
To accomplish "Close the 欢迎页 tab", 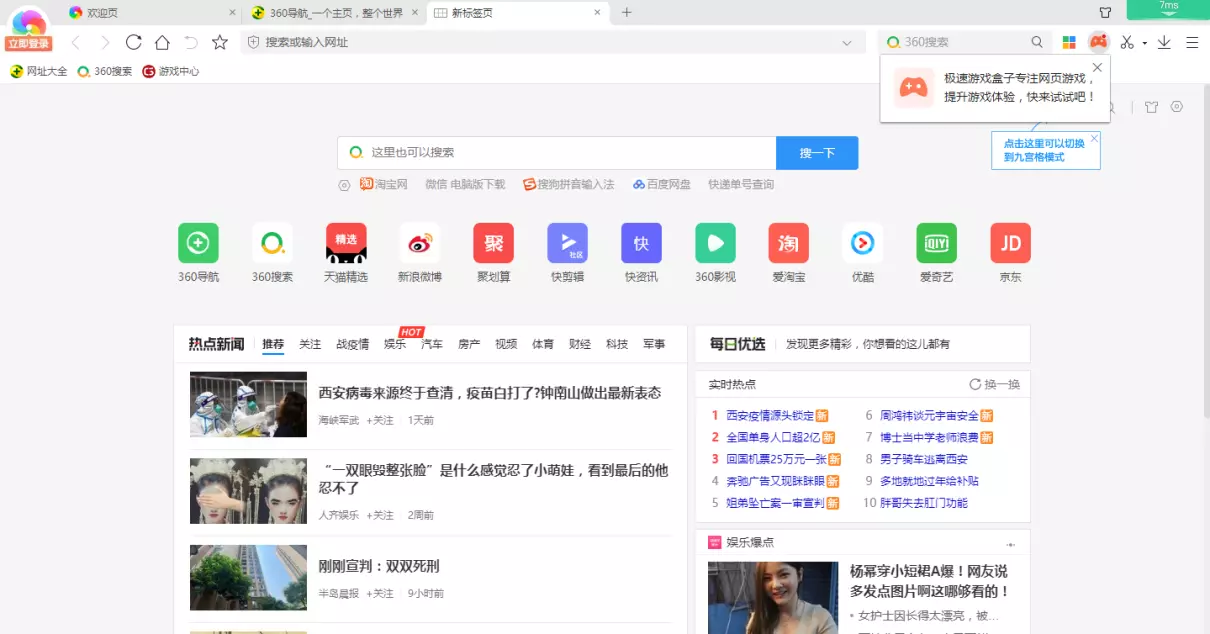I will coord(233,13).
